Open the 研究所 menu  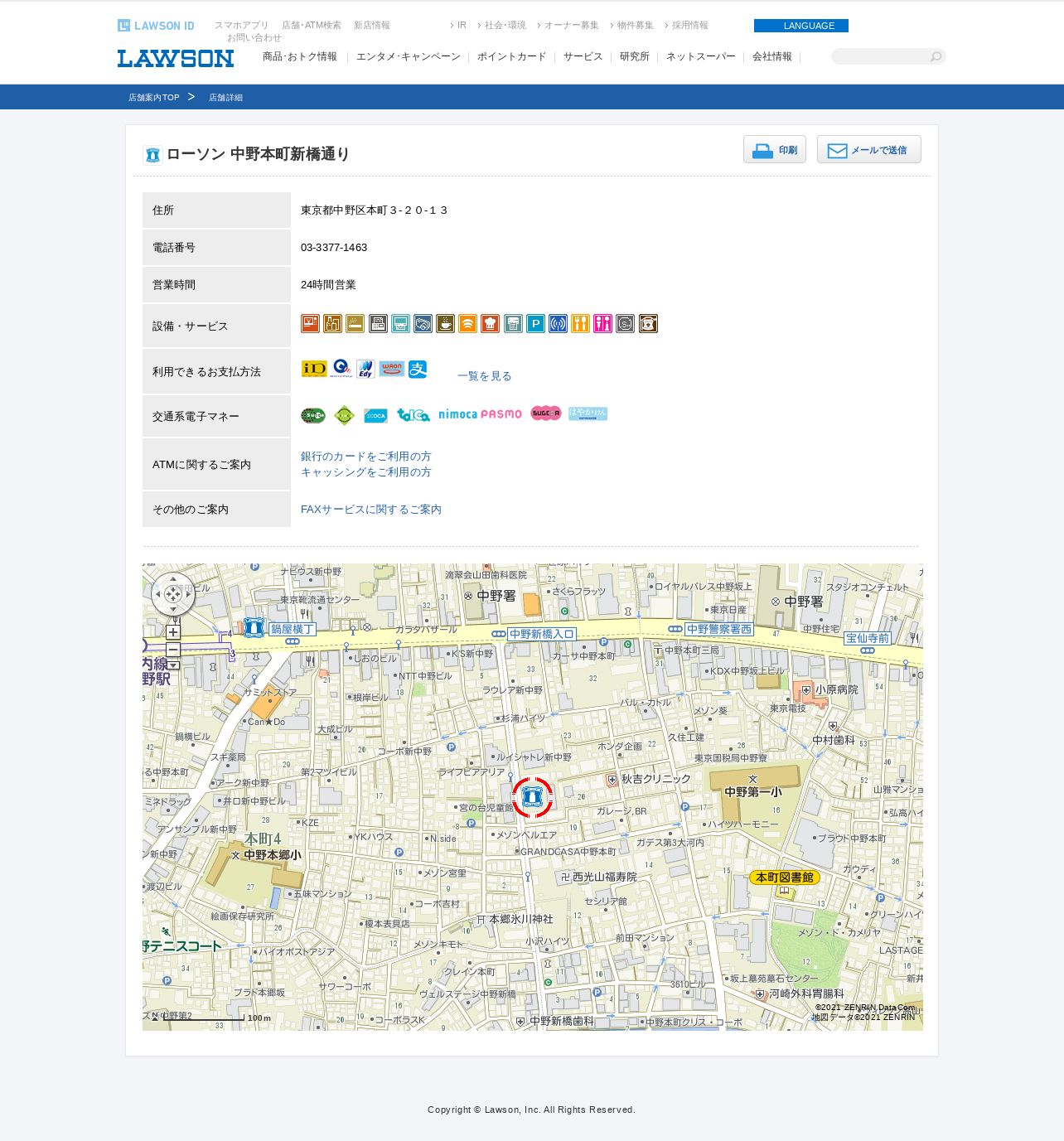tap(635, 56)
